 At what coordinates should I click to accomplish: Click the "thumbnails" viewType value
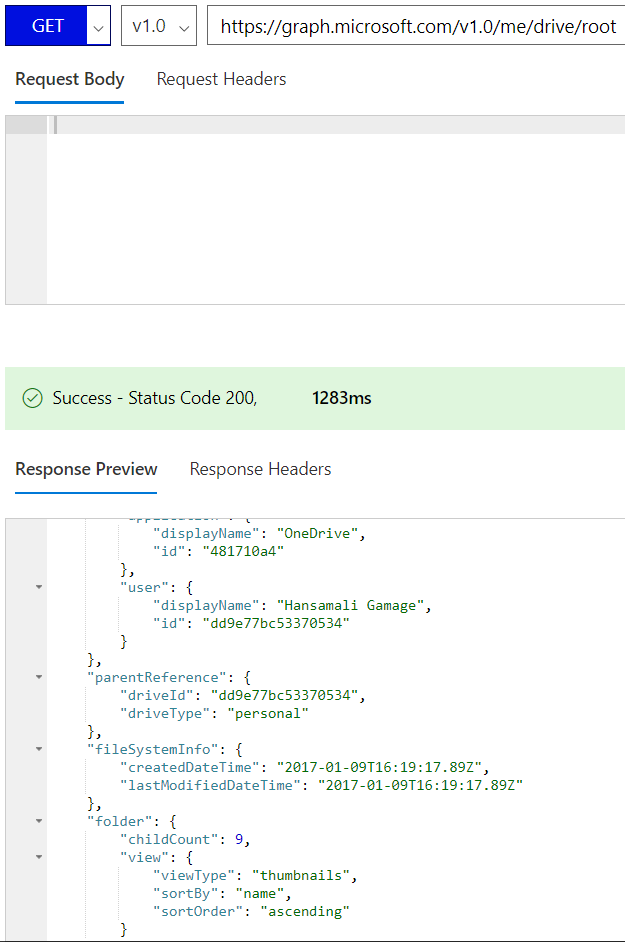click(301, 876)
